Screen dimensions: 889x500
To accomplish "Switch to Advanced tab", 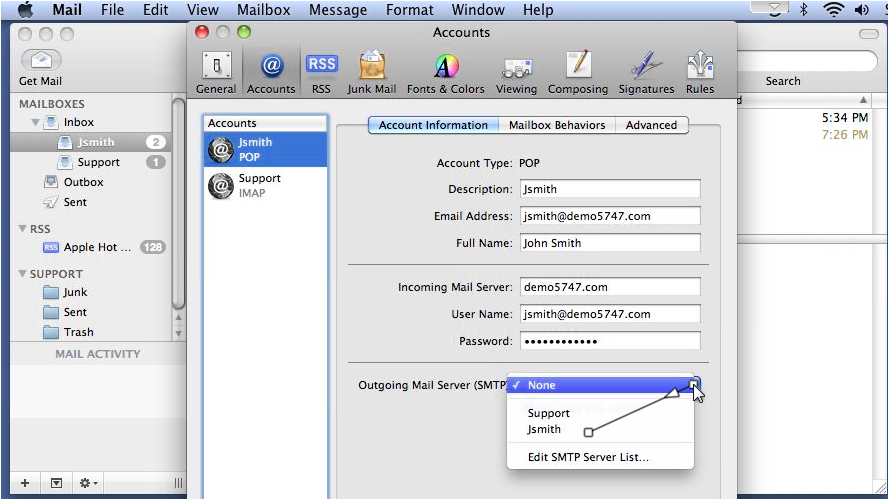I will [x=651, y=125].
